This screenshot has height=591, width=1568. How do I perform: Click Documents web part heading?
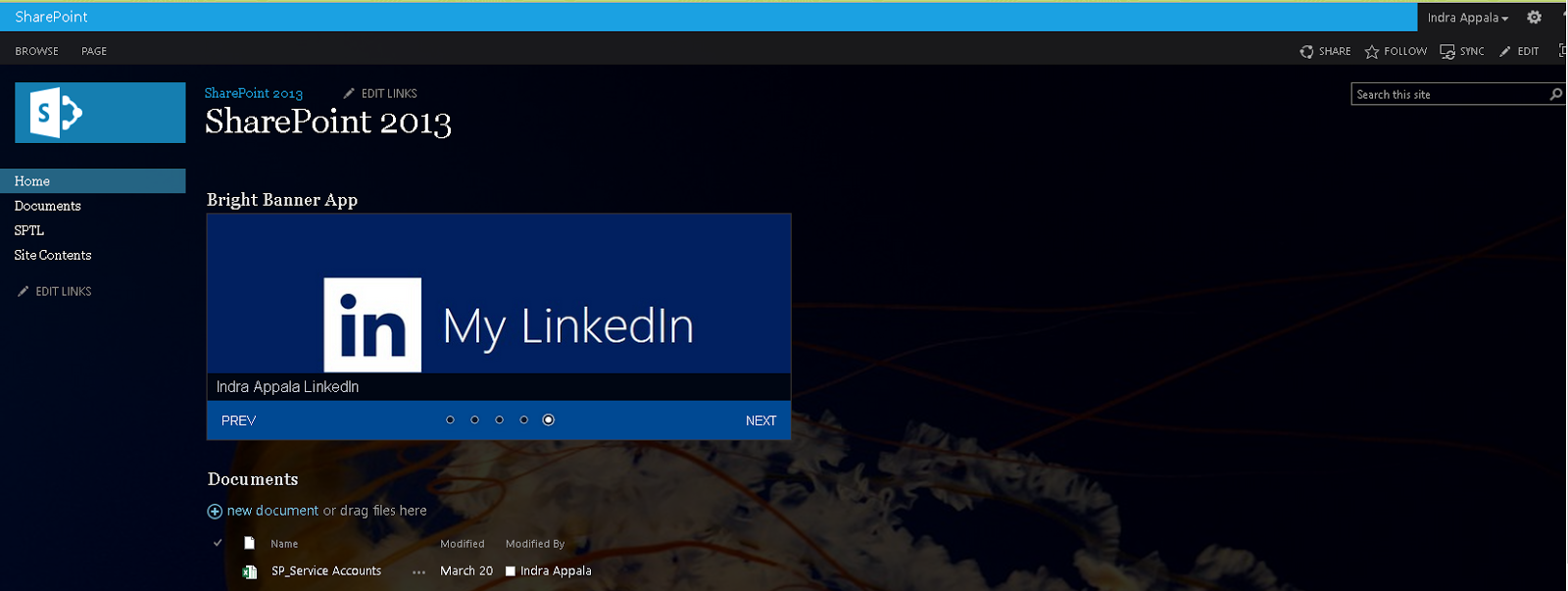253,479
